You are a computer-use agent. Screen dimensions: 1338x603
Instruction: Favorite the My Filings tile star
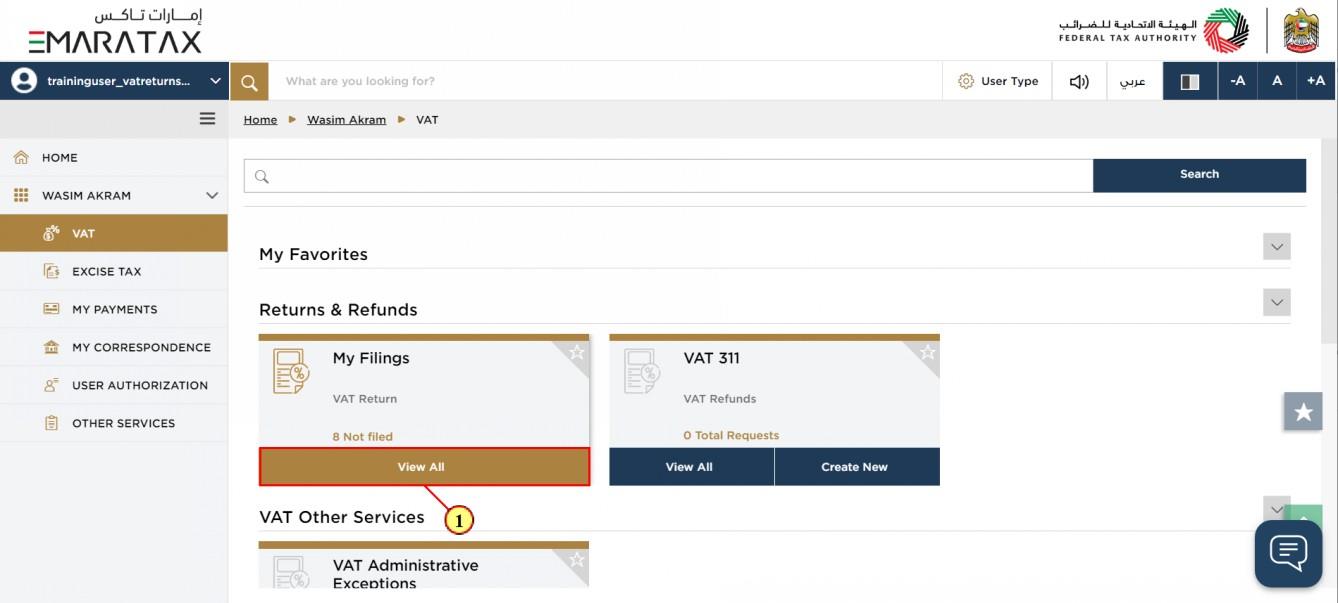[576, 352]
